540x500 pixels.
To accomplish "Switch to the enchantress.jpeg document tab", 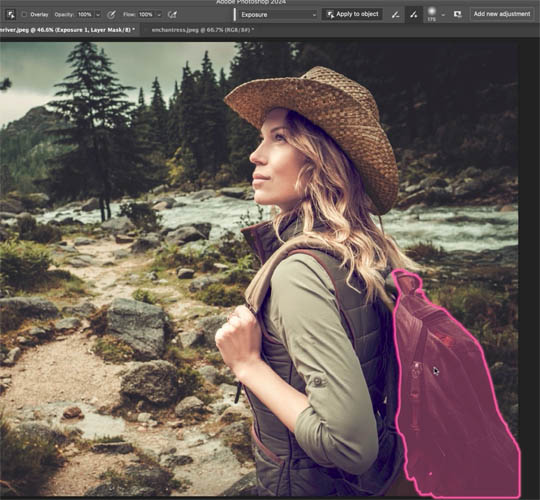I will coord(202,30).
